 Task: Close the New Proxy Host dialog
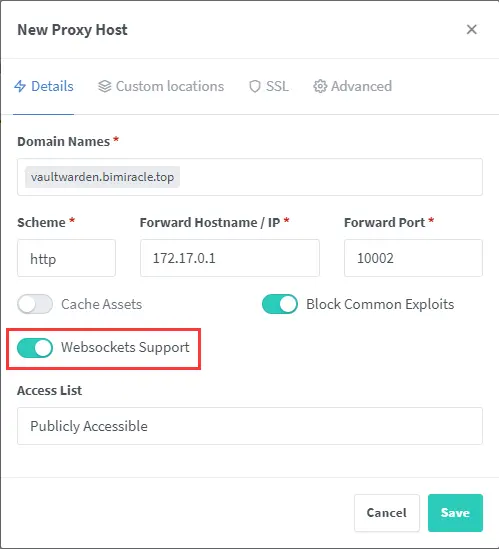tap(472, 29)
